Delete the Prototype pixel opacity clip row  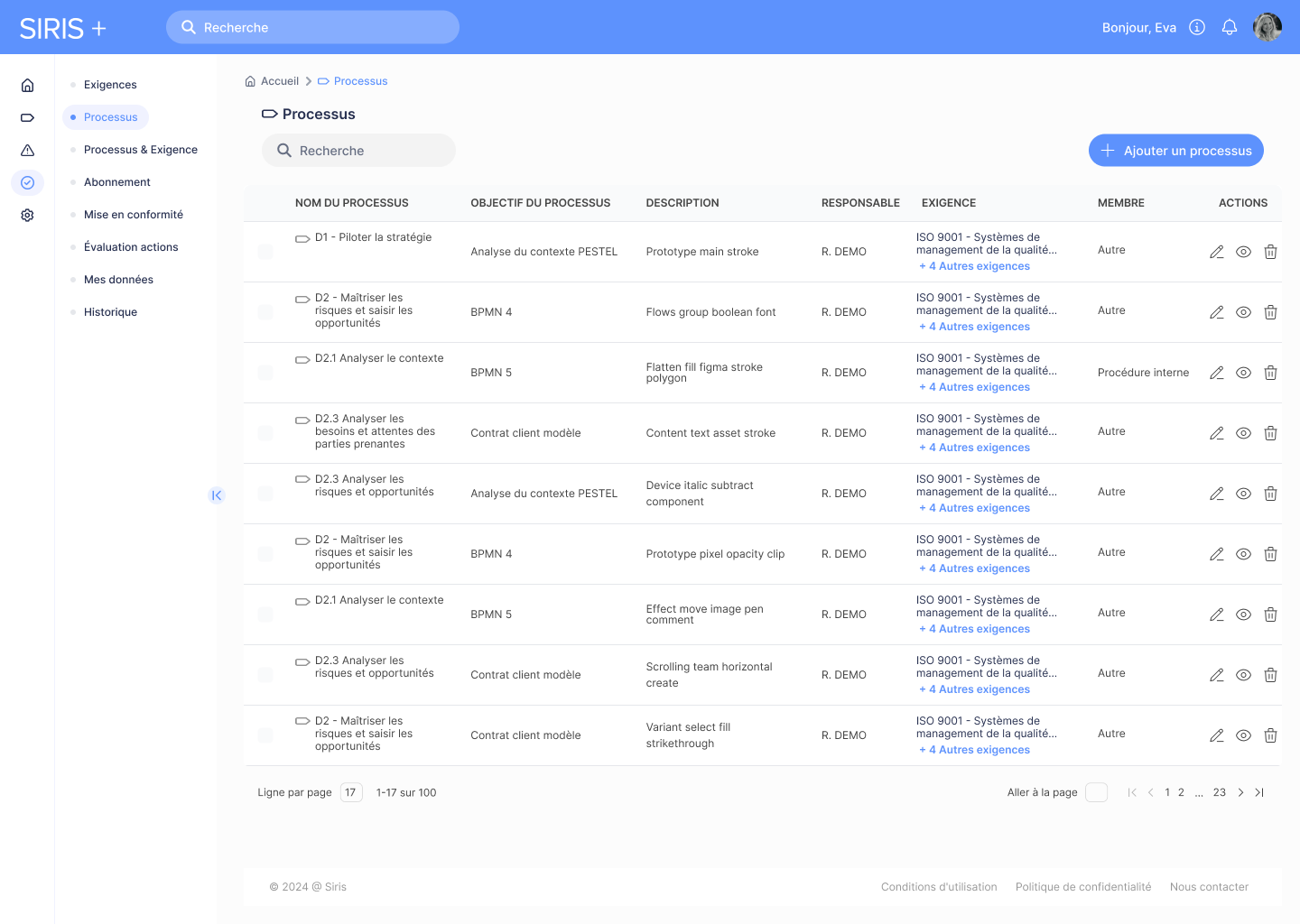1270,554
